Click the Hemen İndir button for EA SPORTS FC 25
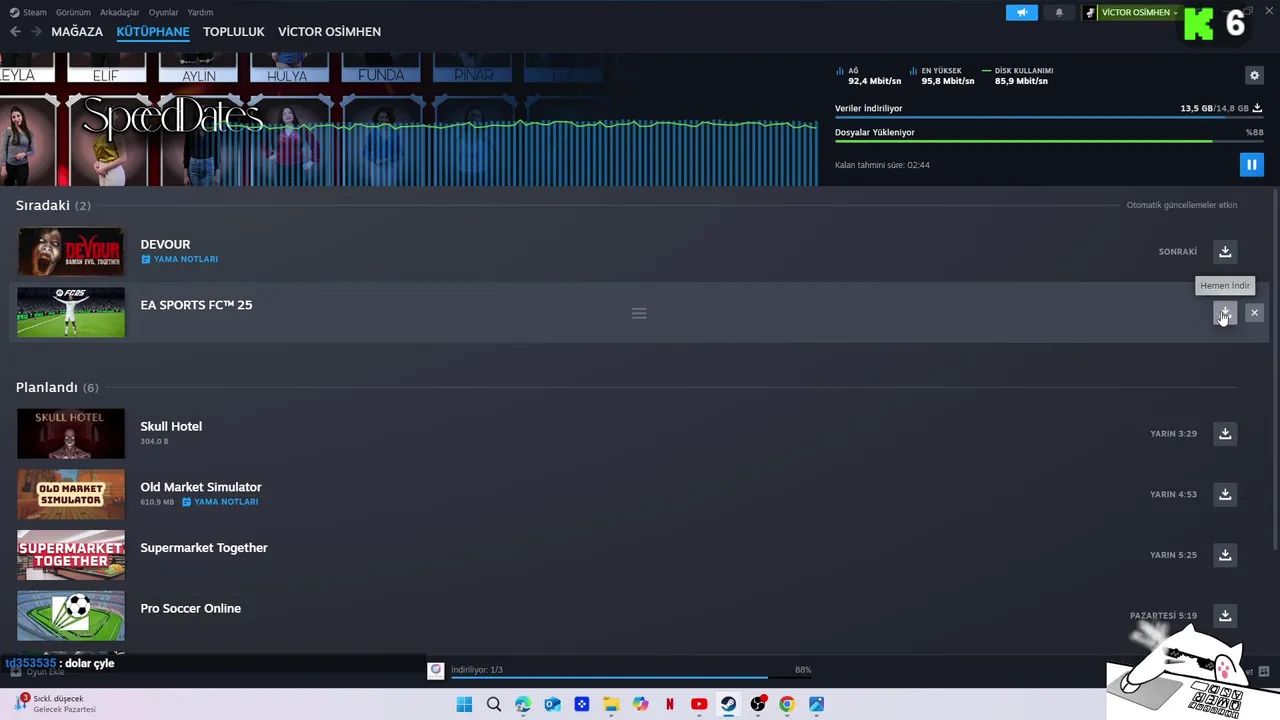This screenshot has width=1280, height=720. (x=1225, y=313)
